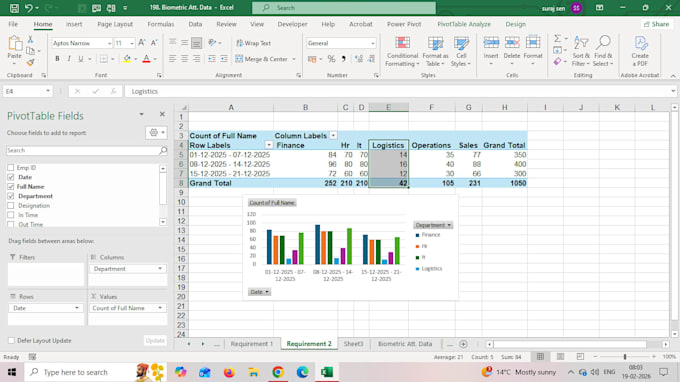Click the Center align icon

click(x=184, y=59)
